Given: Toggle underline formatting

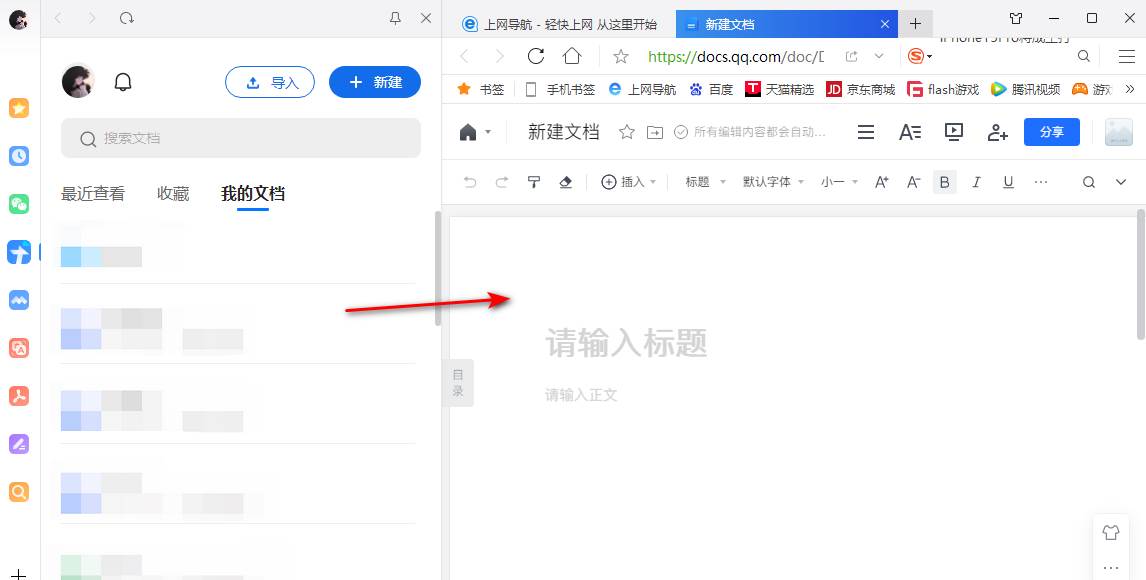Looking at the screenshot, I should pos(1009,182).
